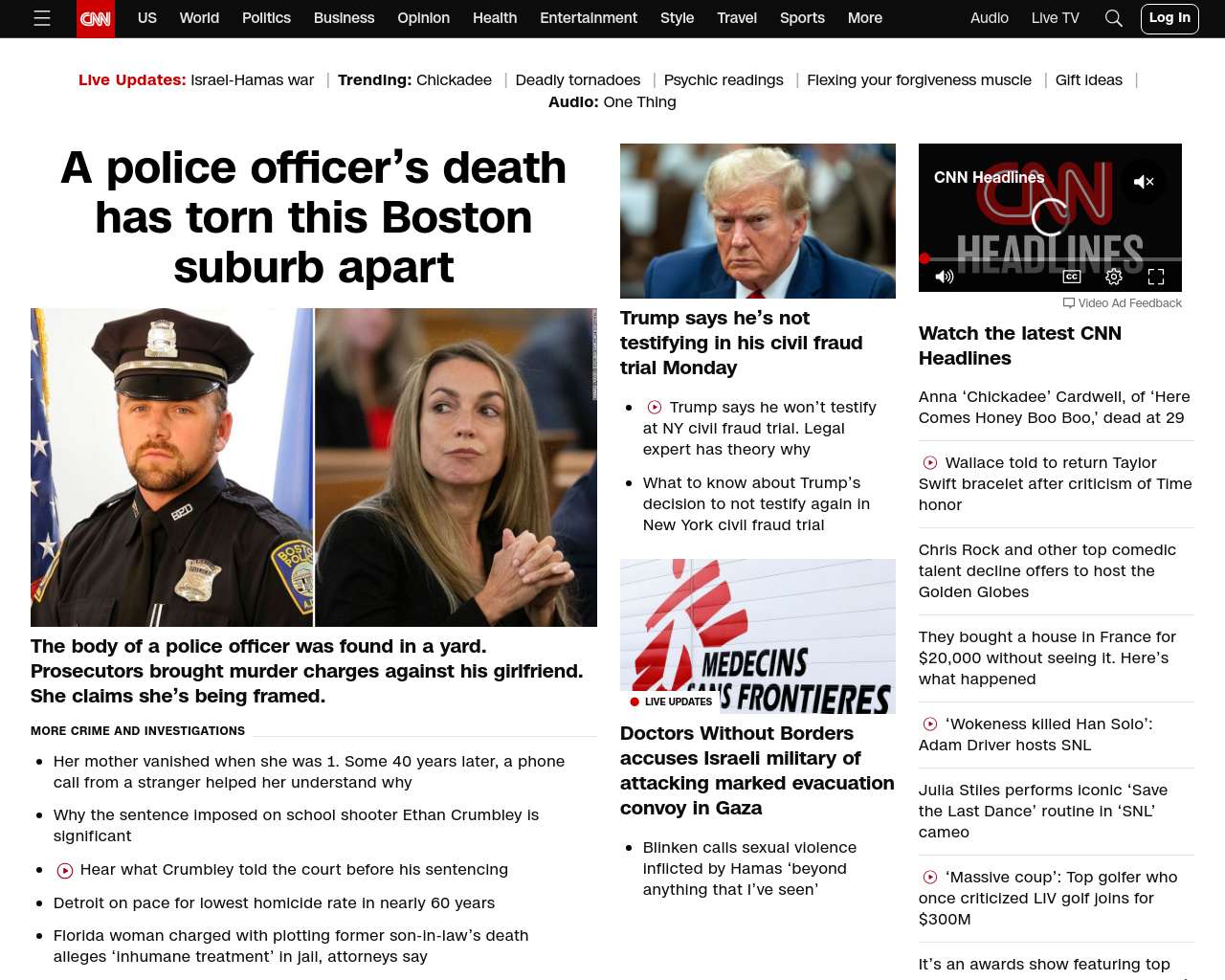This screenshot has width=1225, height=980.
Task: Click the video volume speaker icon
Action: 945,277
